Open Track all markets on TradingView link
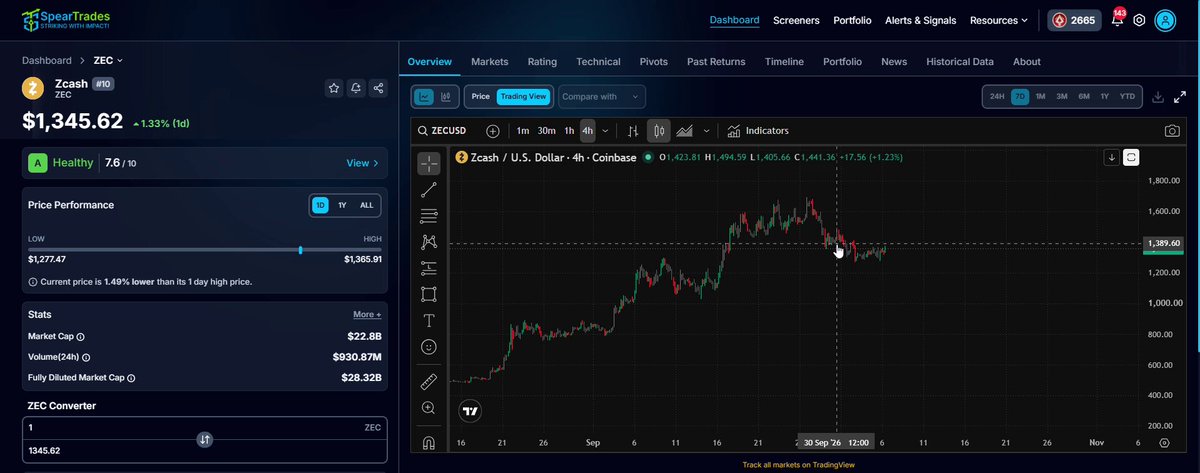This screenshot has width=1200, height=473. pos(799,465)
